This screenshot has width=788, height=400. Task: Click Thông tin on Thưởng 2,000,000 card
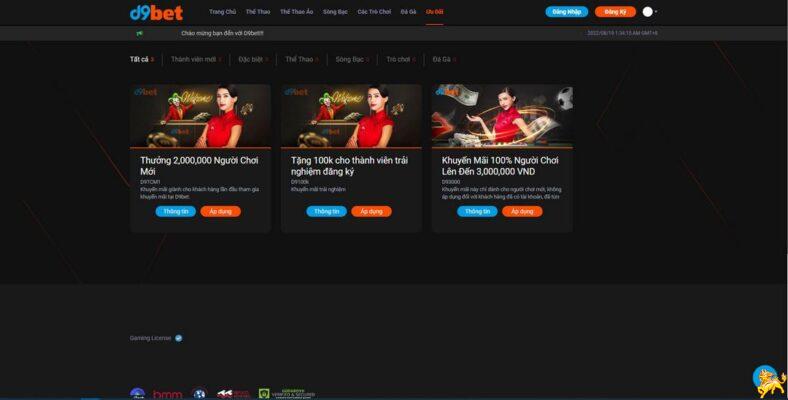point(175,212)
